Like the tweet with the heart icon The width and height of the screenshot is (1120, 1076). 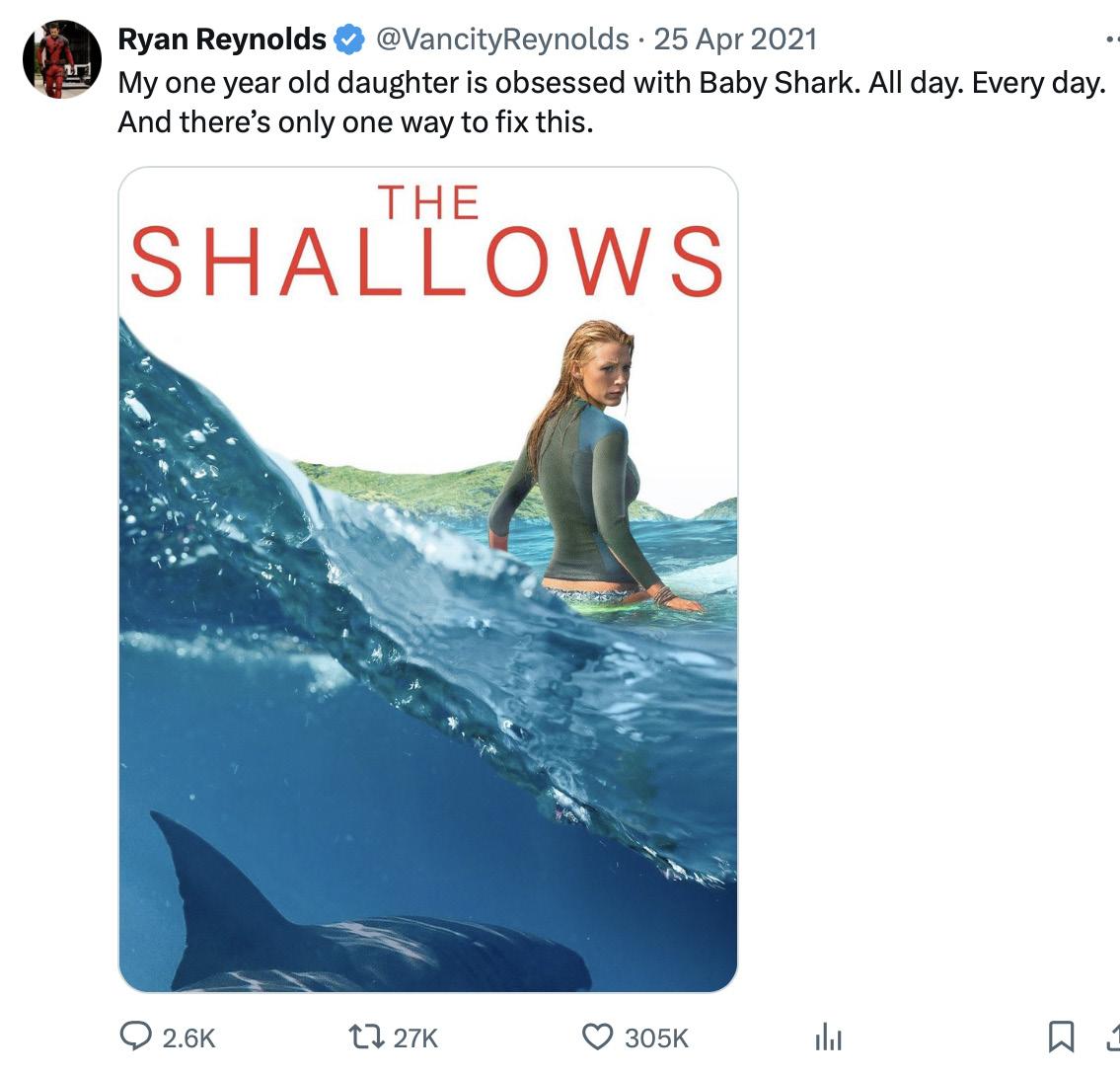[x=598, y=1037]
